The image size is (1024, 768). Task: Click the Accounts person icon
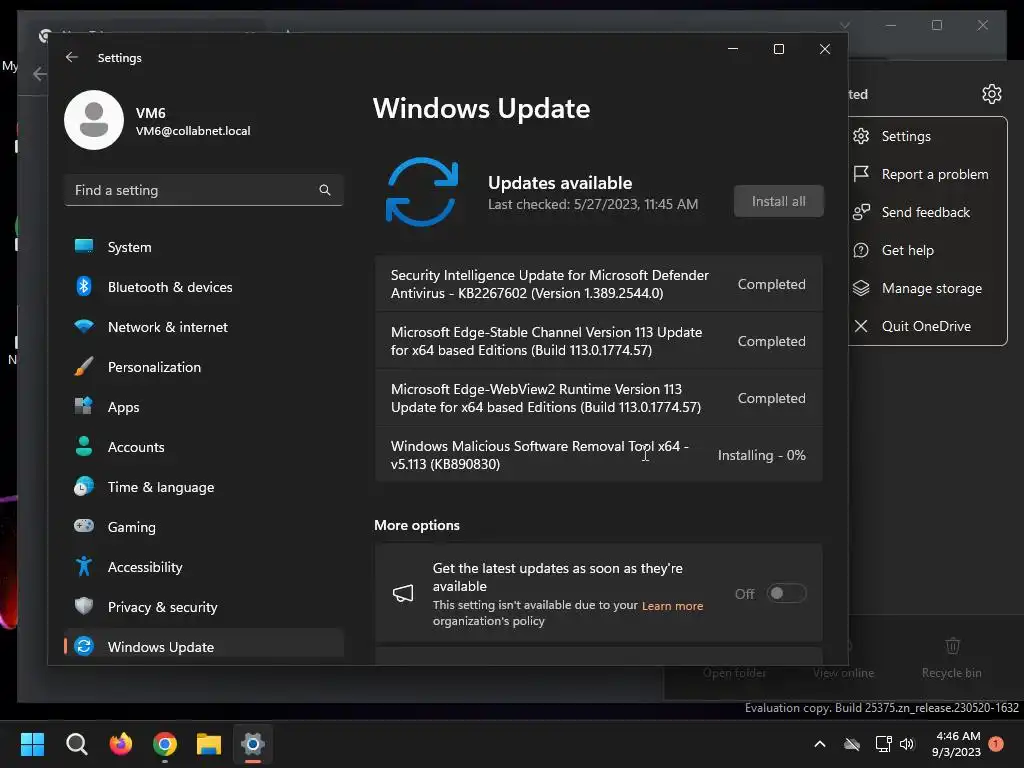coord(84,446)
